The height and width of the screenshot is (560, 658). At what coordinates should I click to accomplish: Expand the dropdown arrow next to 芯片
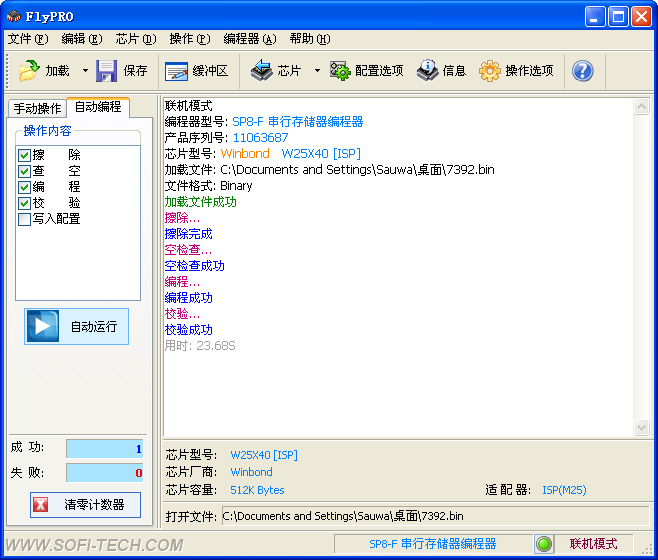pos(317,71)
